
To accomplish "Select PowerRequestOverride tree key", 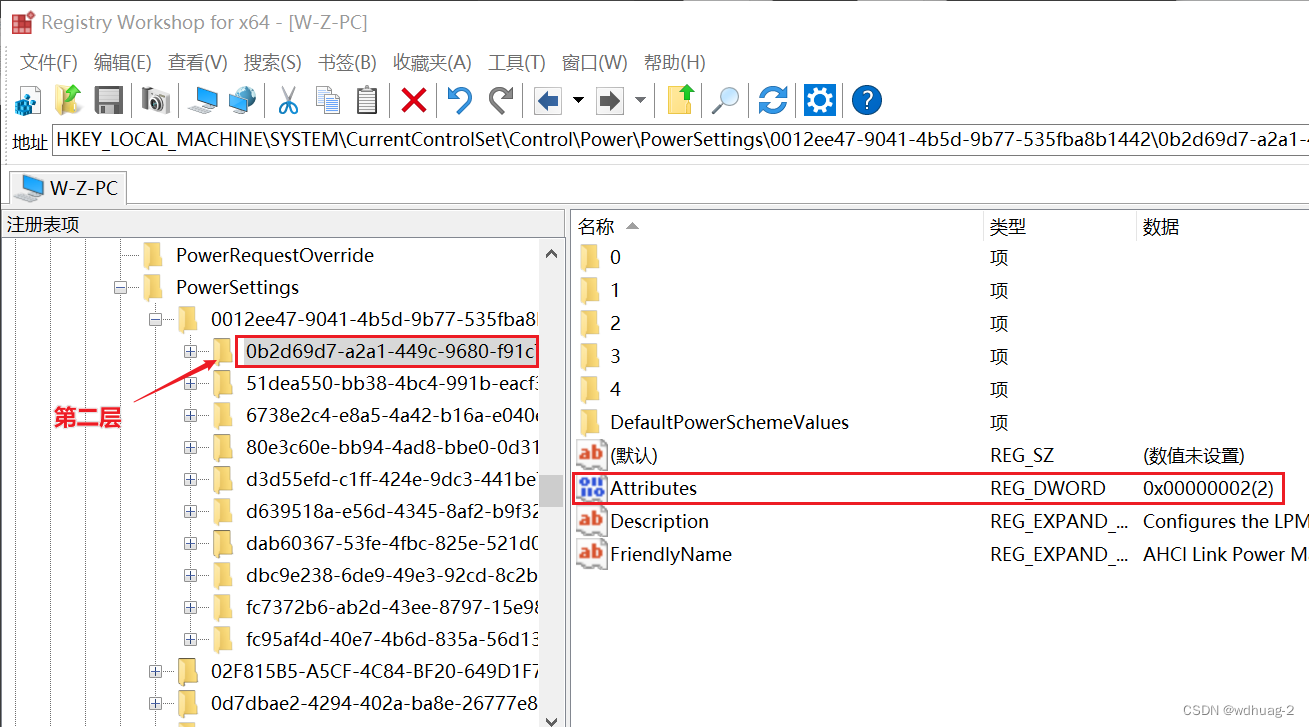I will coord(275,255).
